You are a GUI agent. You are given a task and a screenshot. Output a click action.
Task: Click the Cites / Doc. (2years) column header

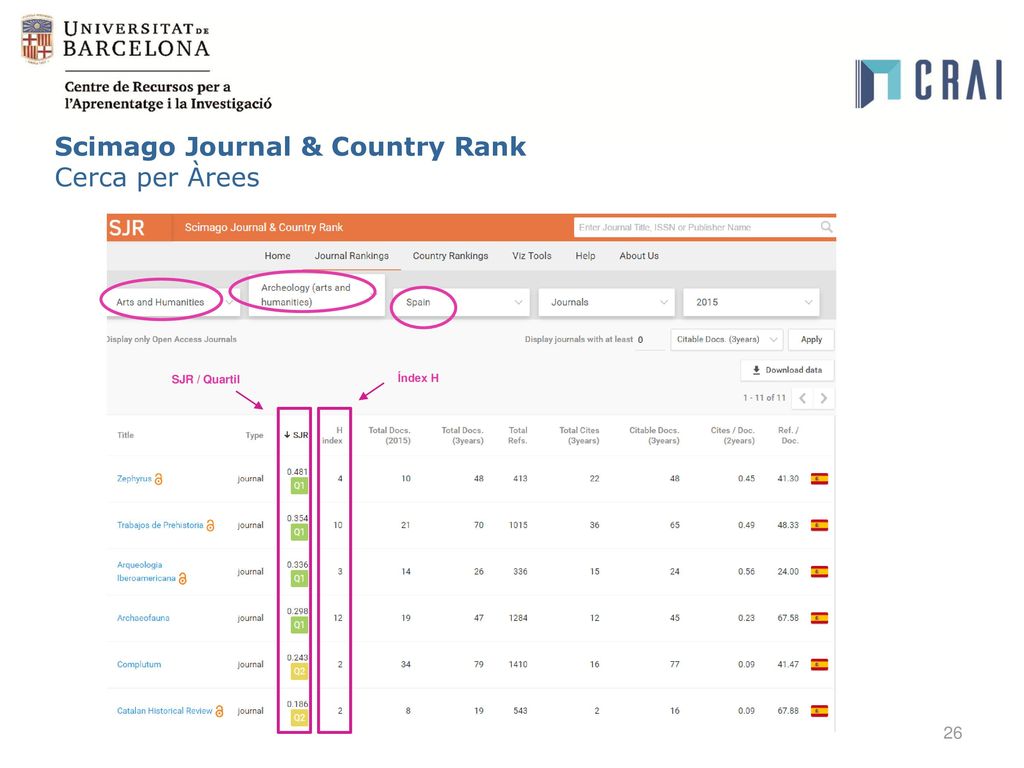coord(733,436)
